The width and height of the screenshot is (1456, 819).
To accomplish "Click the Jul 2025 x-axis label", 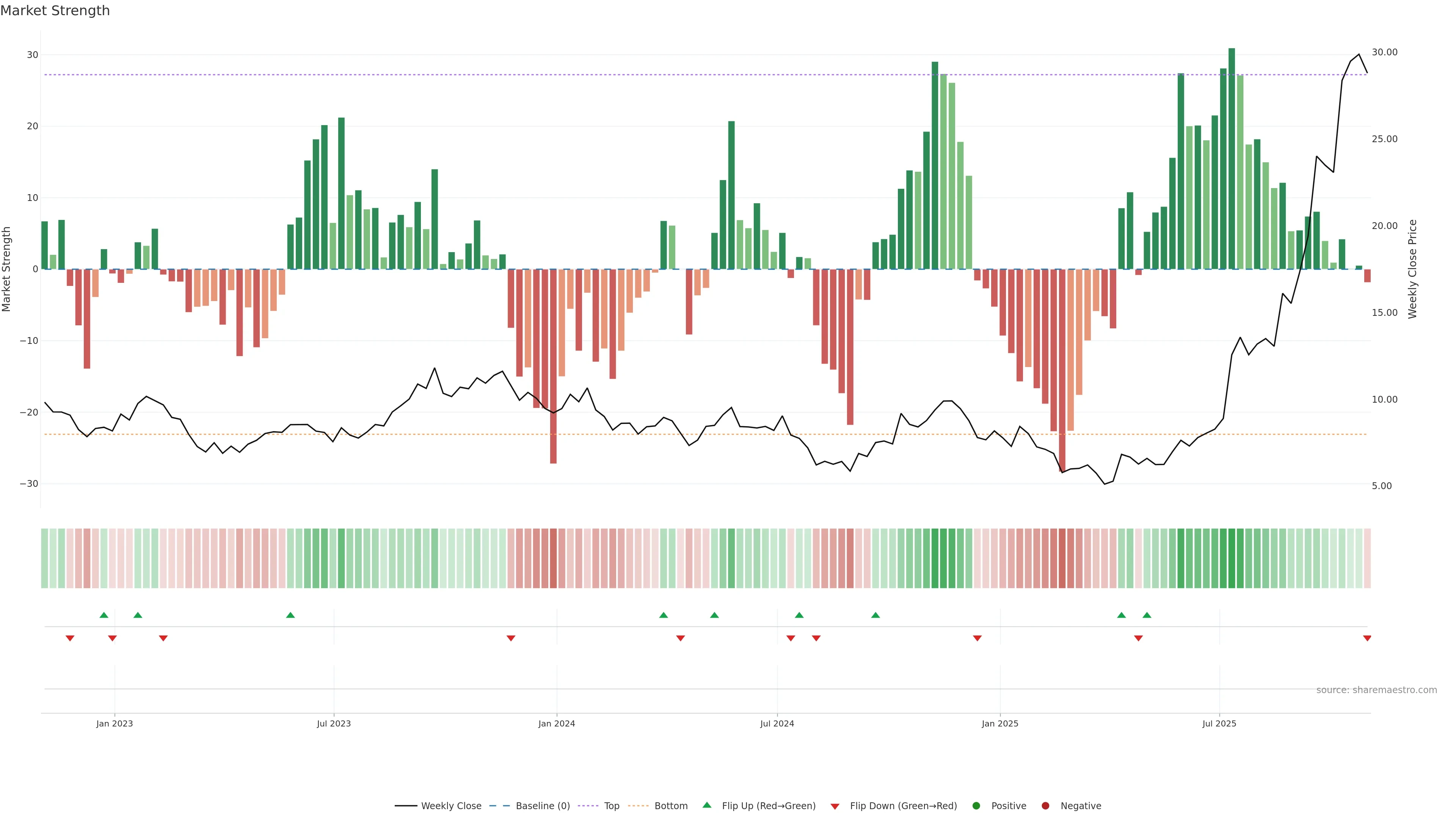I will [1219, 723].
